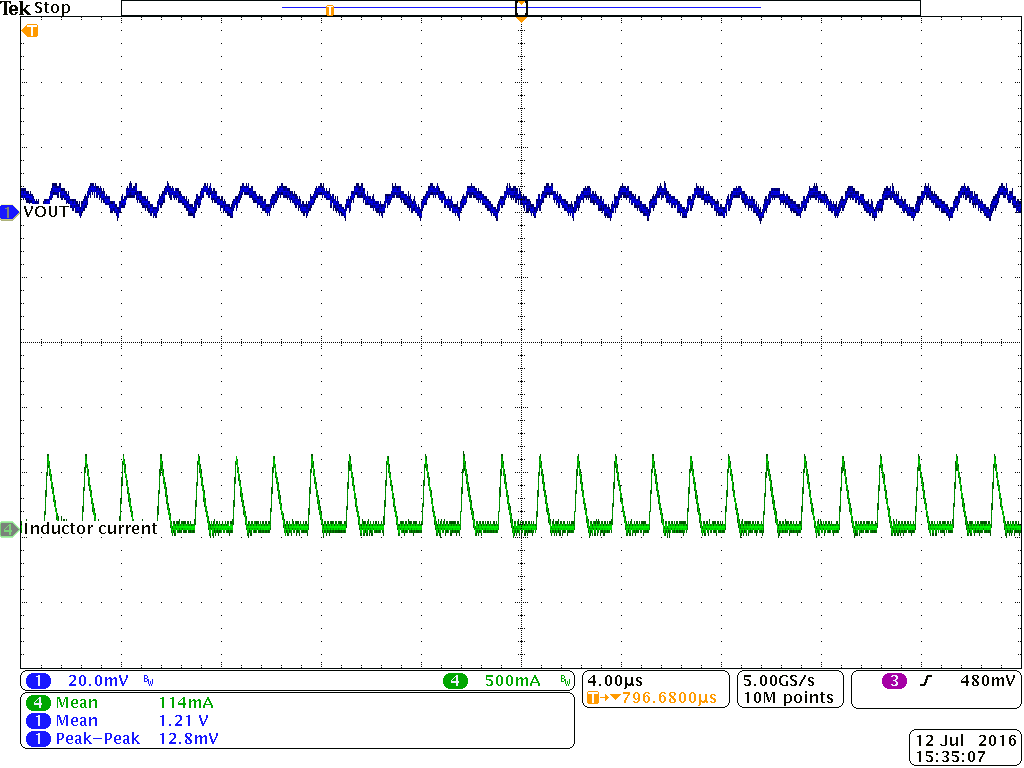Open the trigger delay readout showing 796.6800µs
Screen dimensions: 1024x768
[x=657, y=699]
